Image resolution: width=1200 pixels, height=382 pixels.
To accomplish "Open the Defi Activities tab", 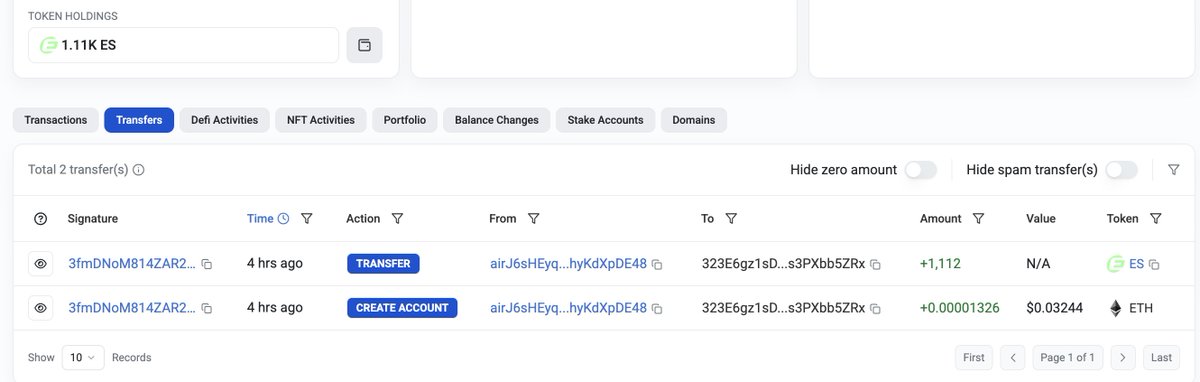I will 224,120.
